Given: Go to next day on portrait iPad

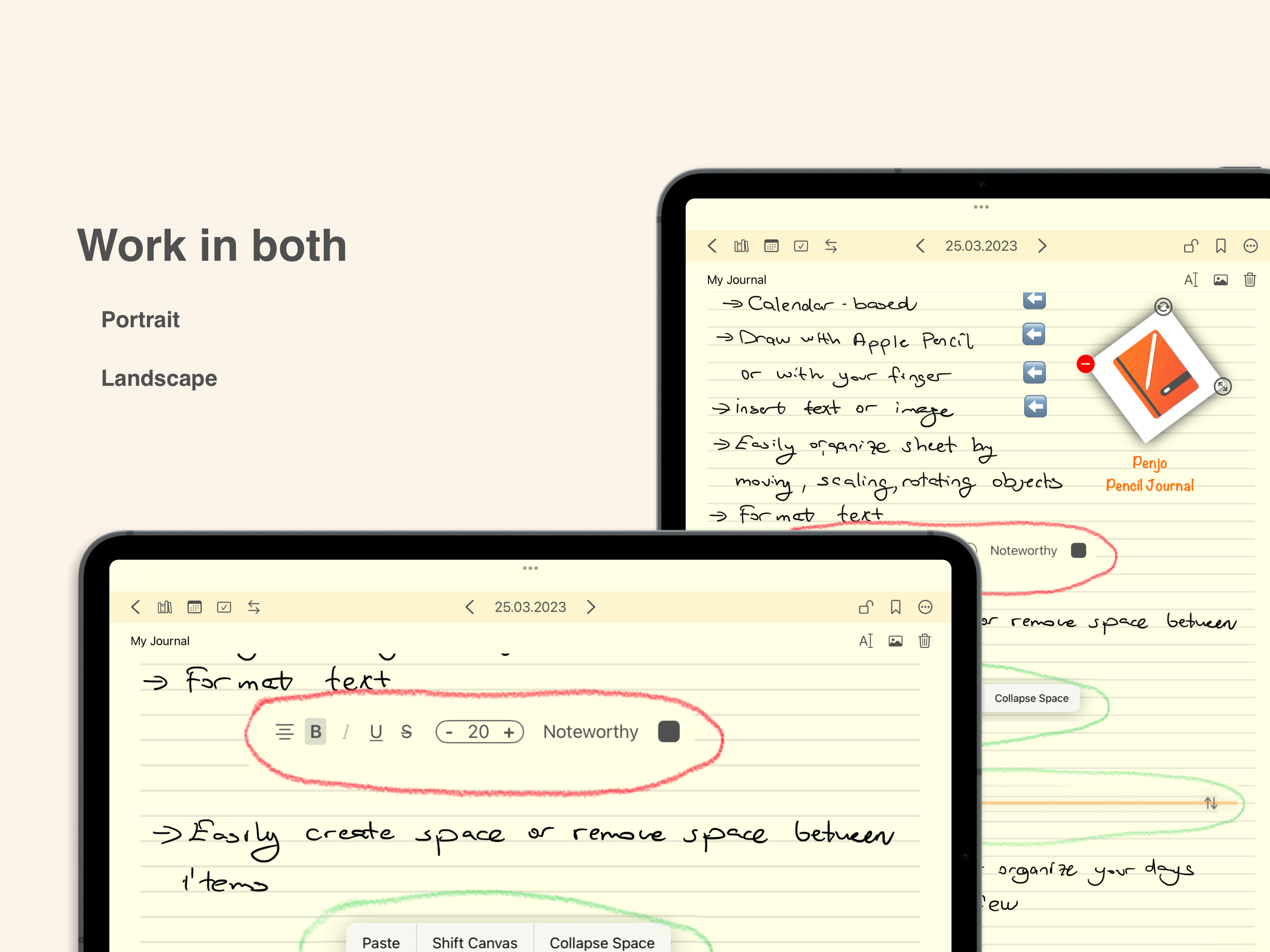Looking at the screenshot, I should [x=1042, y=246].
